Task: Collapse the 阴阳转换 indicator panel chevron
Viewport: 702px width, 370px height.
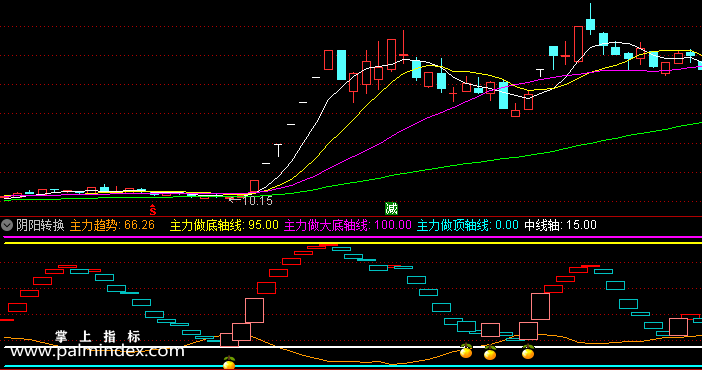Action: coord(7,225)
